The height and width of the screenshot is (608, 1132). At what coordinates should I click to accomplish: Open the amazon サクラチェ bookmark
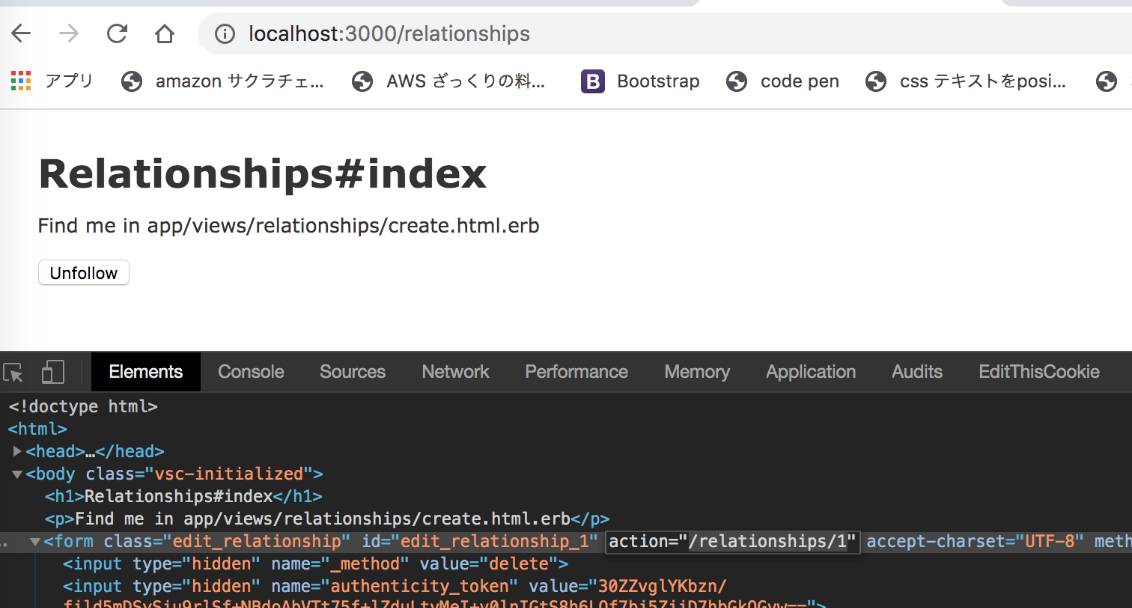tap(222, 81)
